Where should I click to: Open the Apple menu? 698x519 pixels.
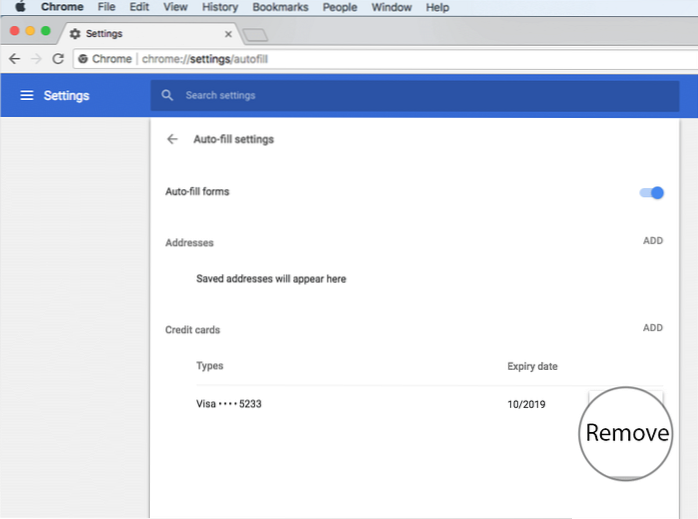pos(19,7)
